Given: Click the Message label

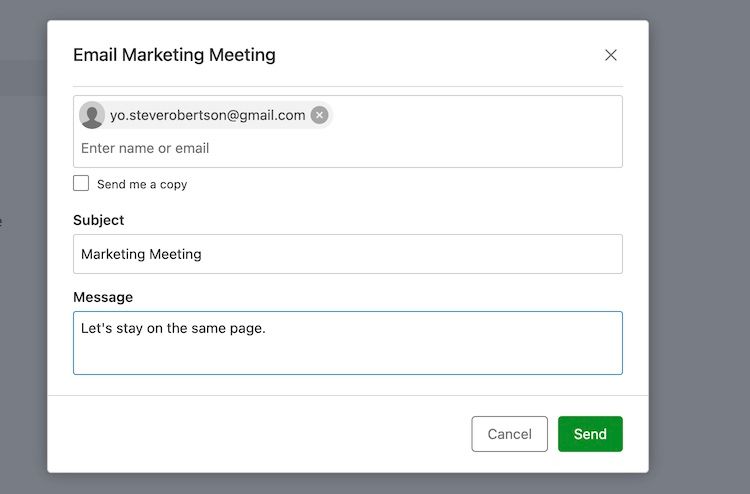Looking at the screenshot, I should (103, 297).
